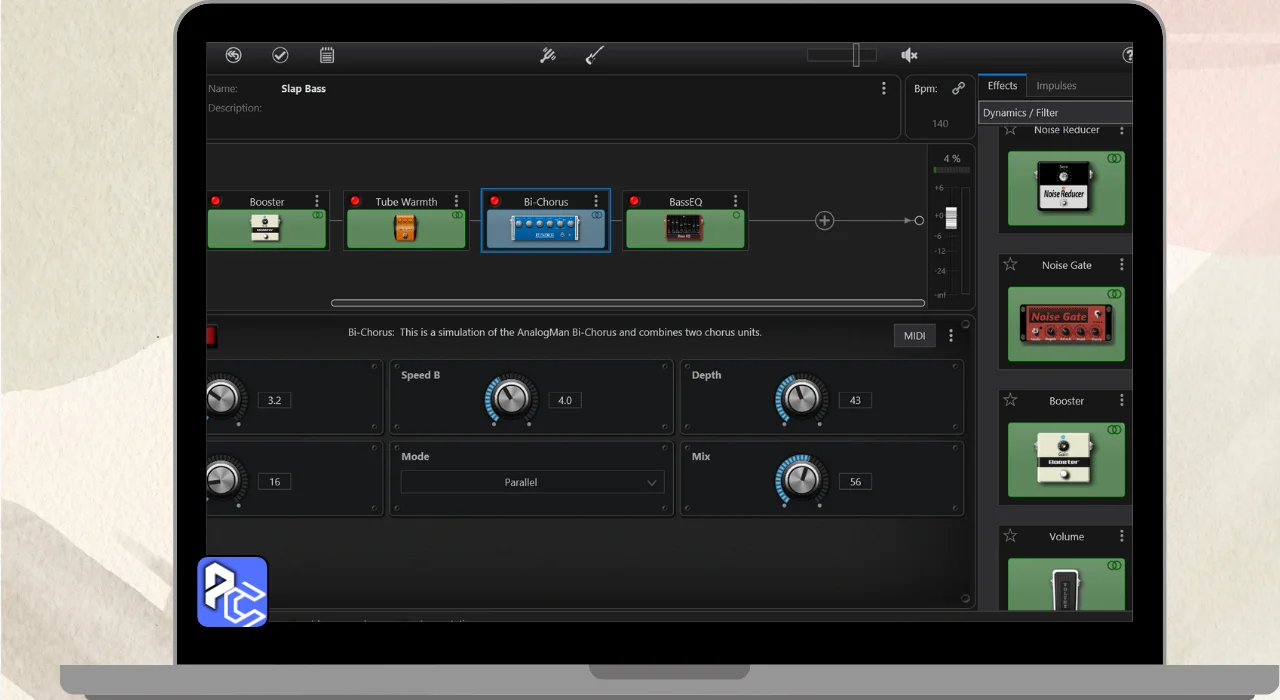Viewport: 1280px width, 700px height.
Task: Click the output level fader handle
Action: pyautogui.click(x=951, y=218)
